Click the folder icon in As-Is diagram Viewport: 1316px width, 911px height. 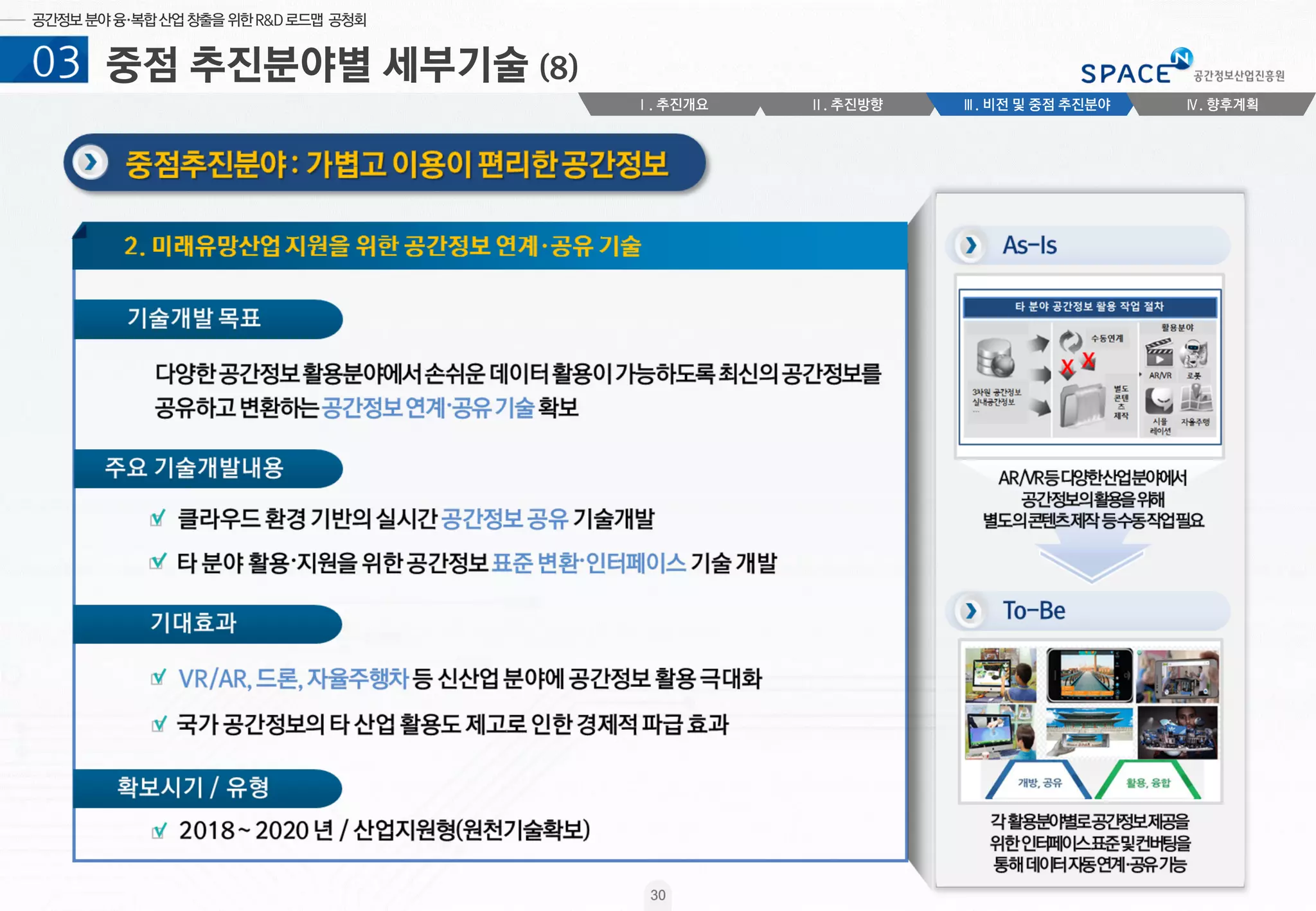click(x=1083, y=405)
